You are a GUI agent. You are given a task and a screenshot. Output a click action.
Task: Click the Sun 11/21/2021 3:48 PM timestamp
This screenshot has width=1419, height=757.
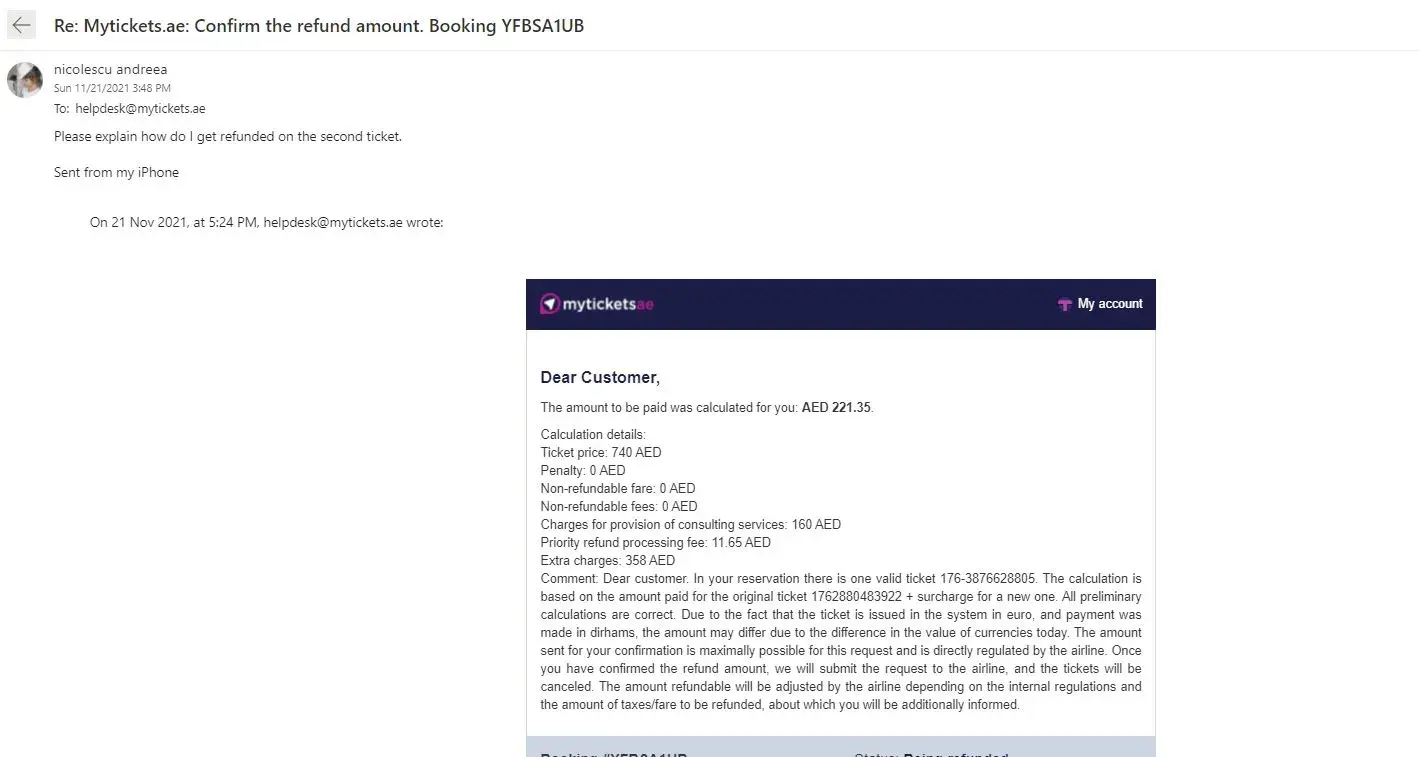pos(112,88)
